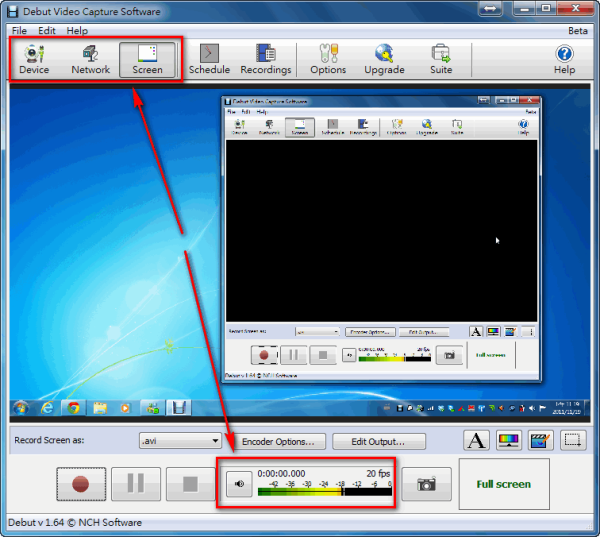The image size is (600, 537).
Task: Click the audio level meter bar
Action: point(325,492)
